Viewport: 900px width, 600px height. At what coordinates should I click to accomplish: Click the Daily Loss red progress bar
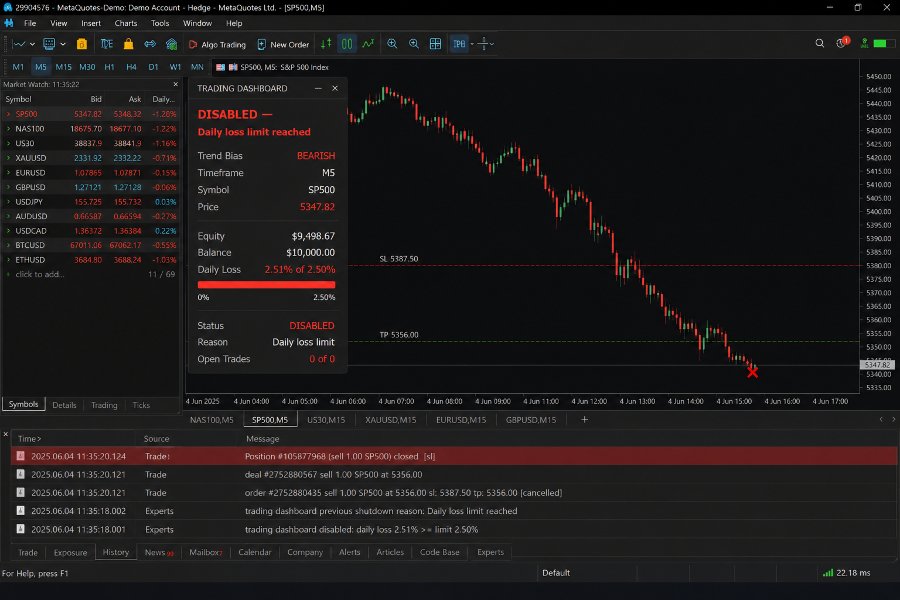click(x=266, y=284)
